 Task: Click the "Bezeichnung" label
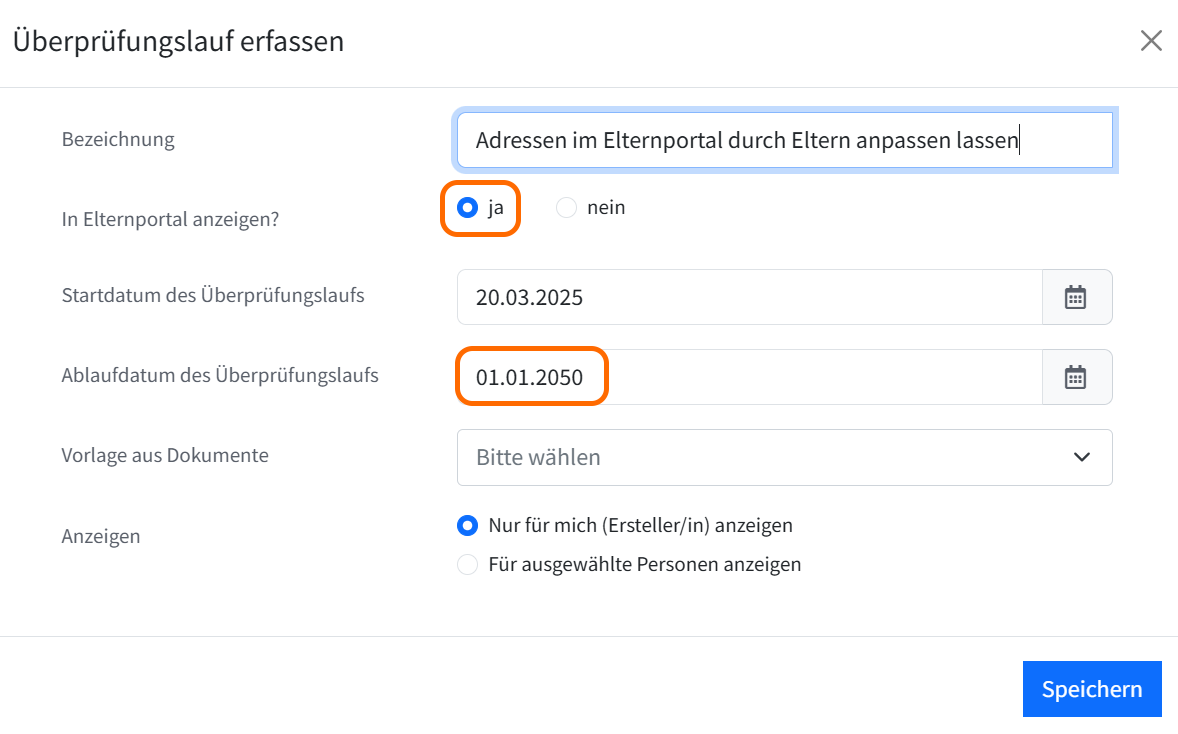tap(118, 139)
